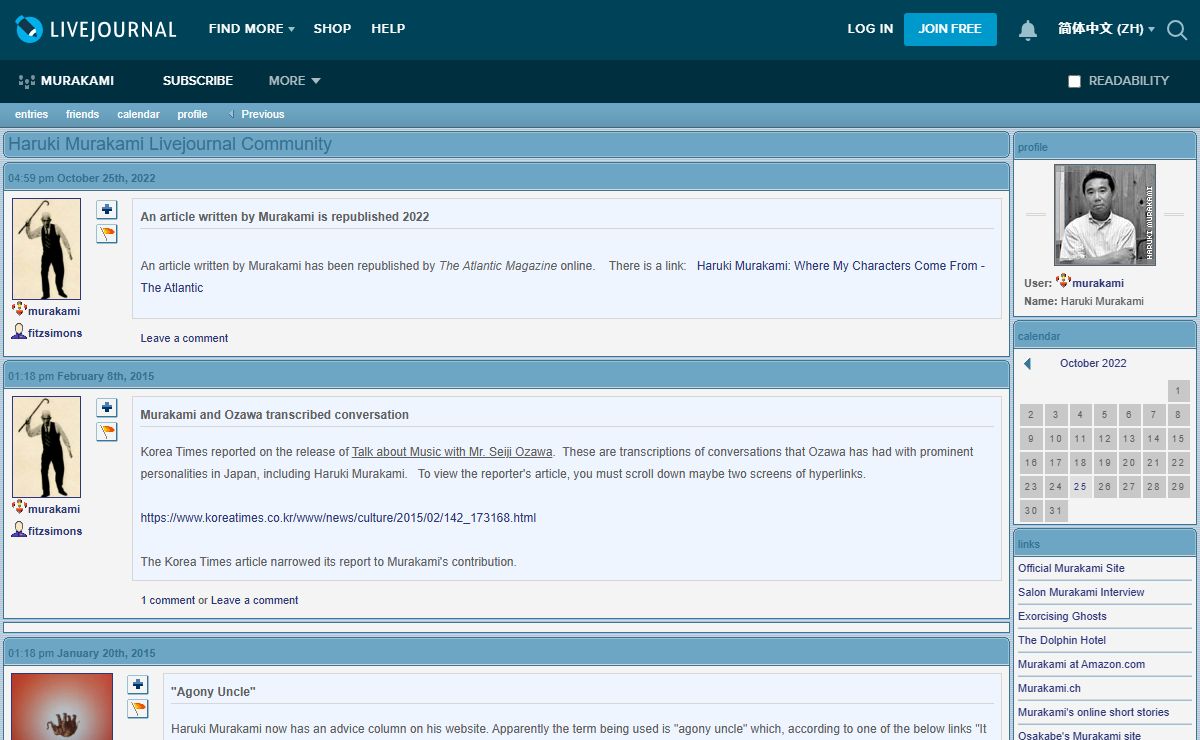Go to the friends tab

(82, 114)
